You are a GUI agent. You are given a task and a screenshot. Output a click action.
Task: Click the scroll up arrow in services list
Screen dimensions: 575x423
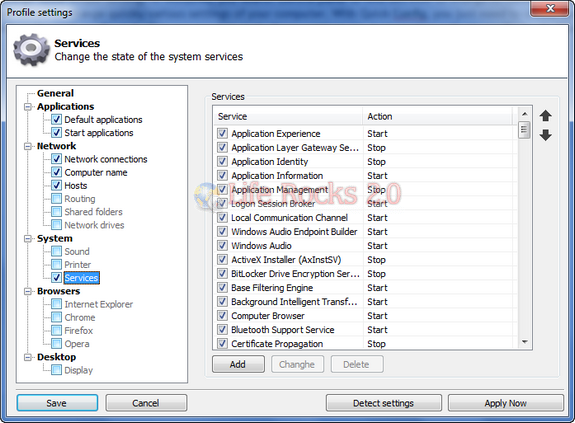click(x=524, y=114)
